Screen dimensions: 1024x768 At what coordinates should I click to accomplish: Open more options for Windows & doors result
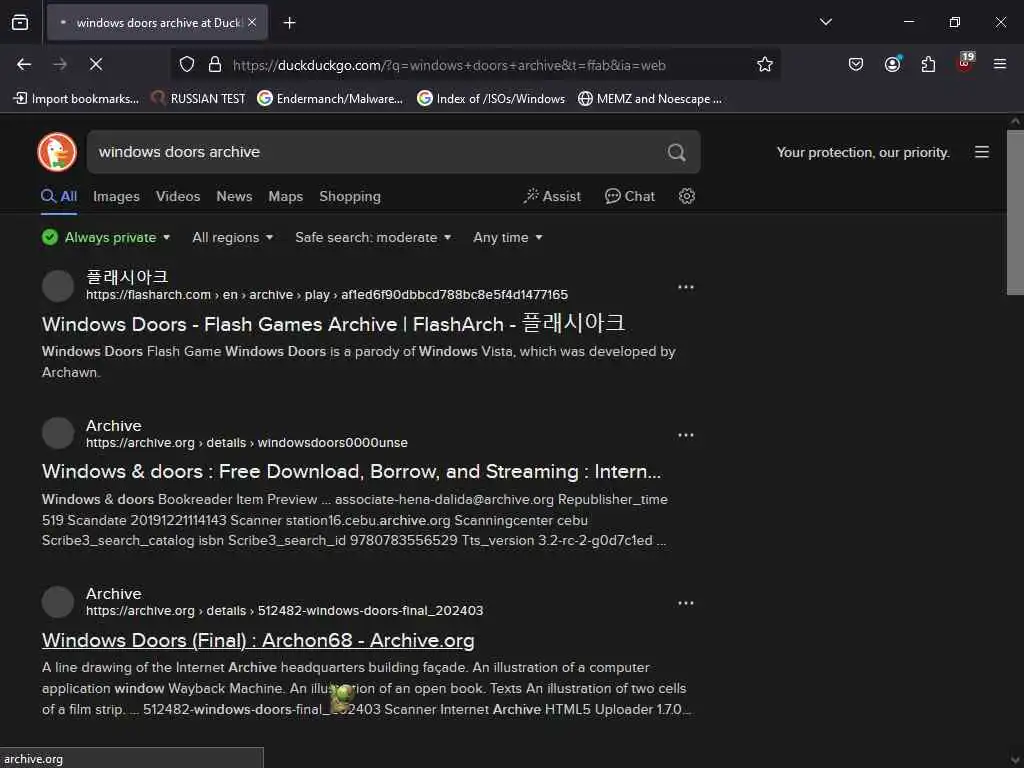686,435
